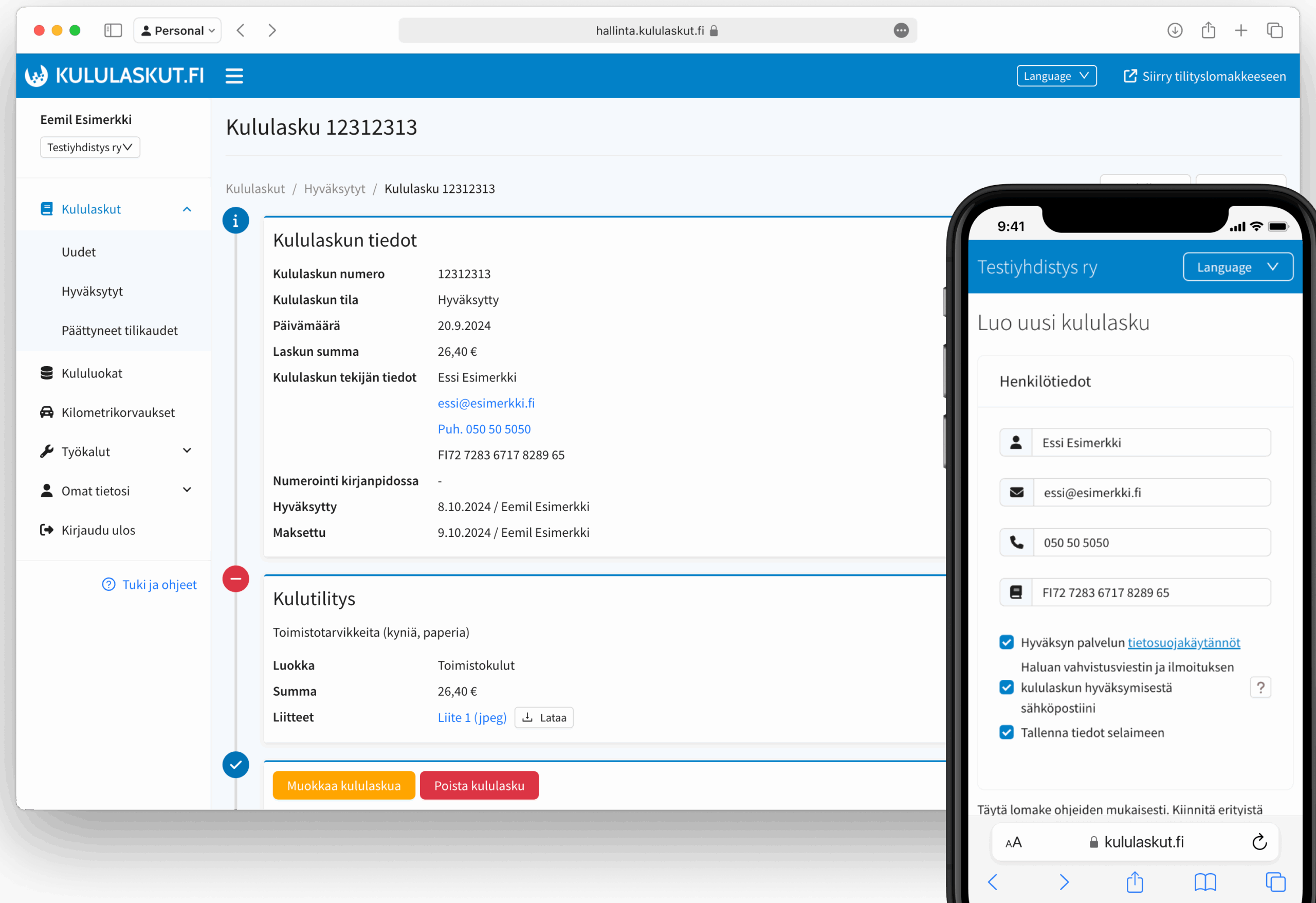Open the Personal profile dropdown
Screen dimensions: 1316x903
(x=177, y=30)
